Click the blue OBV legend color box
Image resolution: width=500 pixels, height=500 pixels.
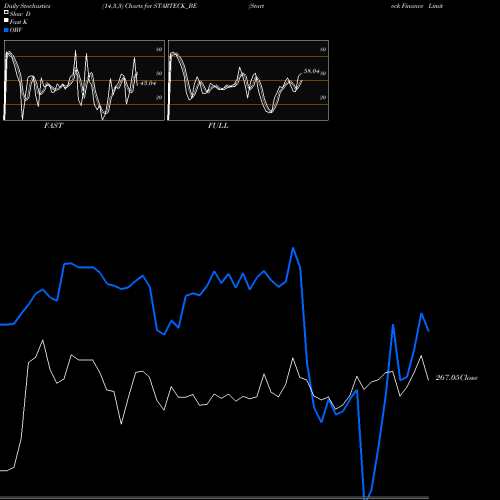click(6, 30)
